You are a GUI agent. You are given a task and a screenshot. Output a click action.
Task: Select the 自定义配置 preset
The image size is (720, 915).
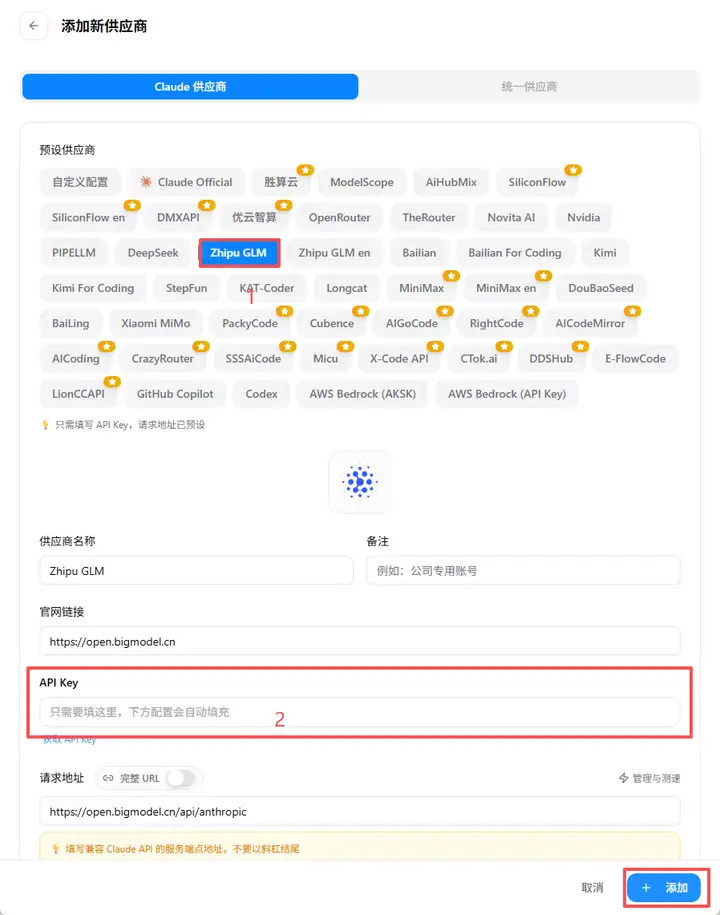coord(80,182)
